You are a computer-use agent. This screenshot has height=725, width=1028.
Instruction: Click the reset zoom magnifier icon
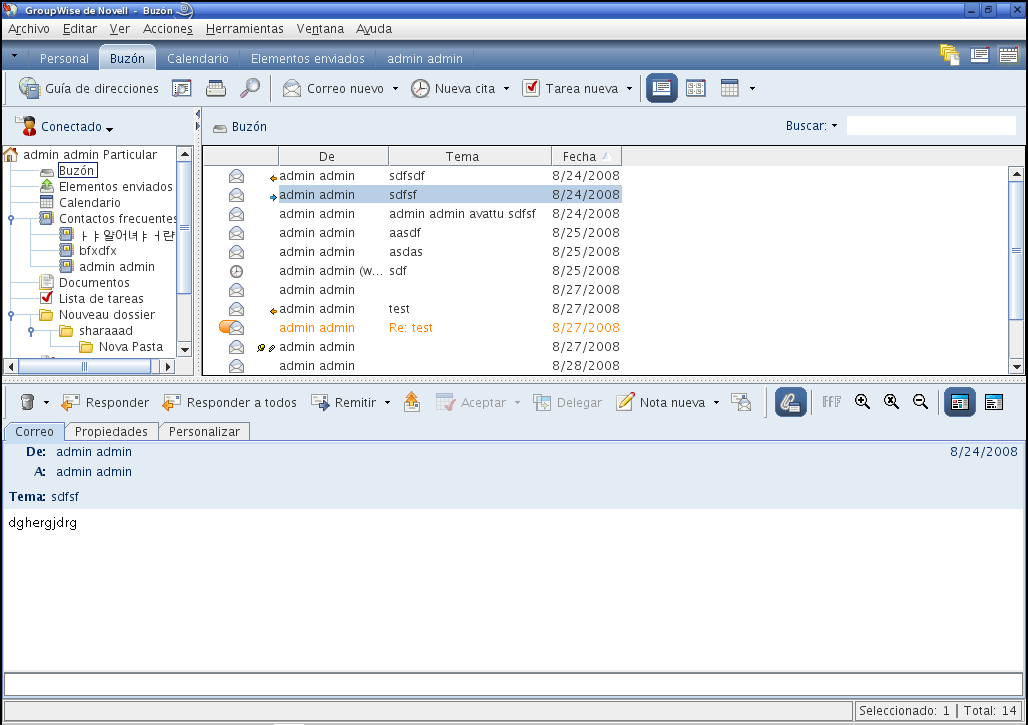[x=891, y=402]
